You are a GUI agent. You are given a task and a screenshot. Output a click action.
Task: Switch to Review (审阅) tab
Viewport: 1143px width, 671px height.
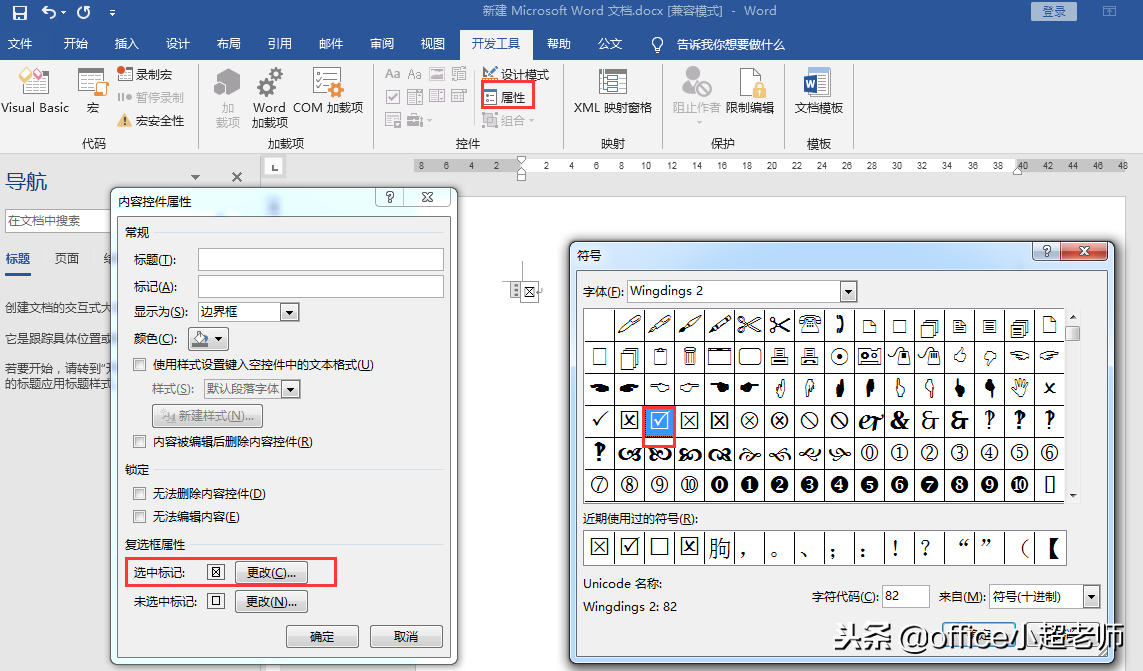(381, 44)
